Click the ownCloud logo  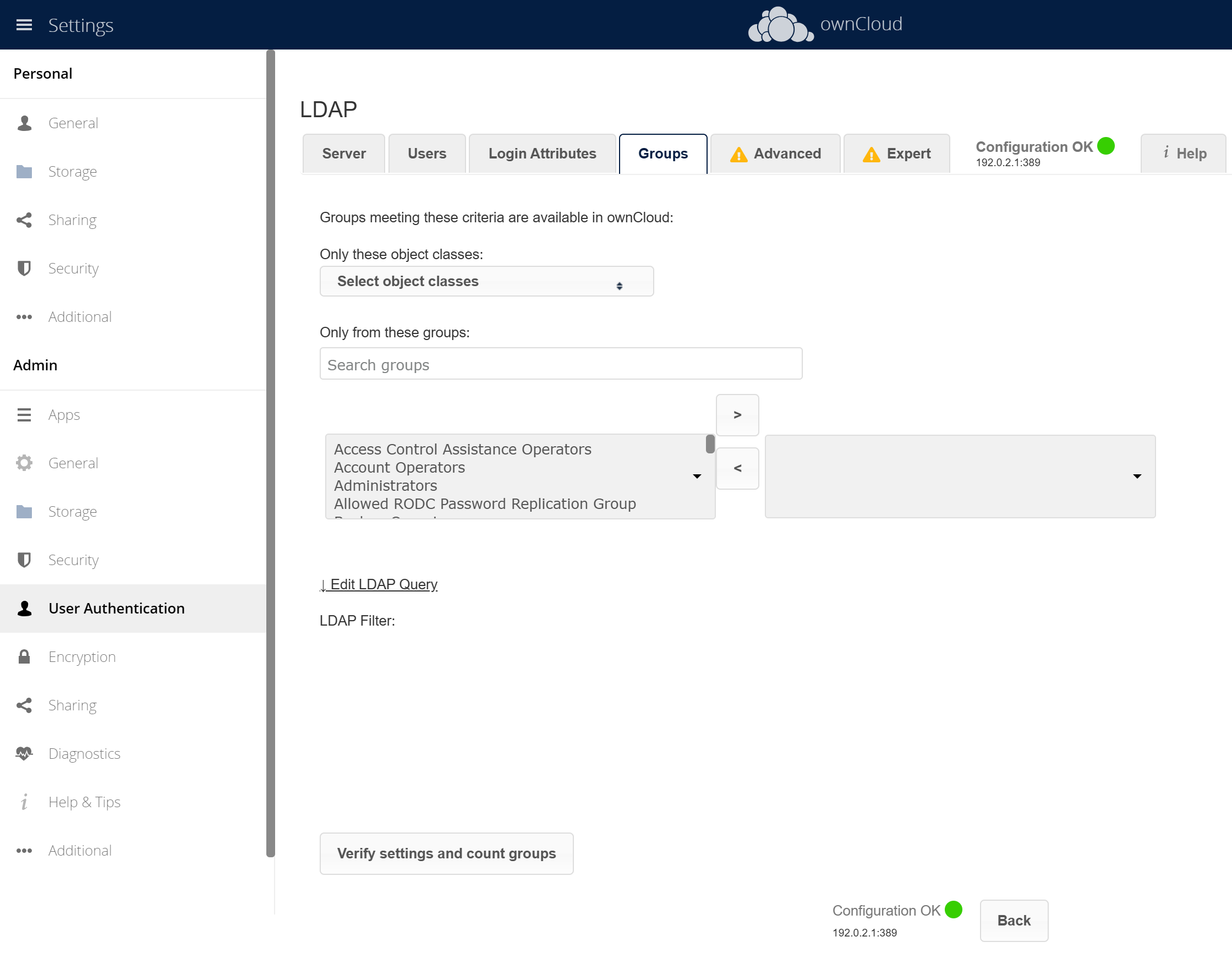click(x=780, y=25)
